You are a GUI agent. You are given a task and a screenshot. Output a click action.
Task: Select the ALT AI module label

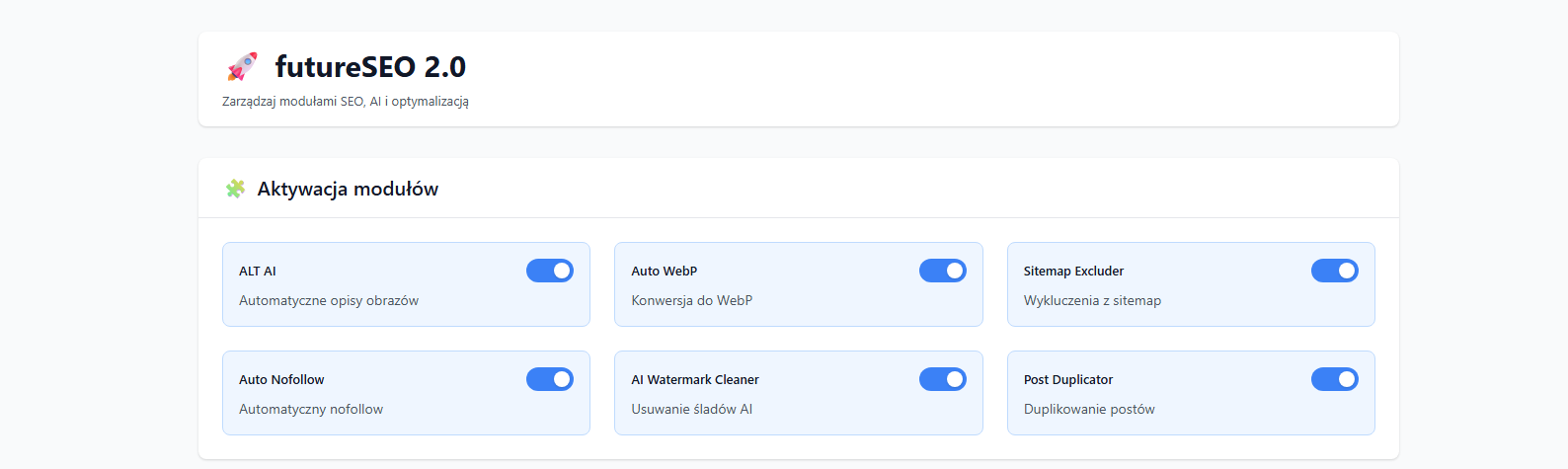[258, 271]
